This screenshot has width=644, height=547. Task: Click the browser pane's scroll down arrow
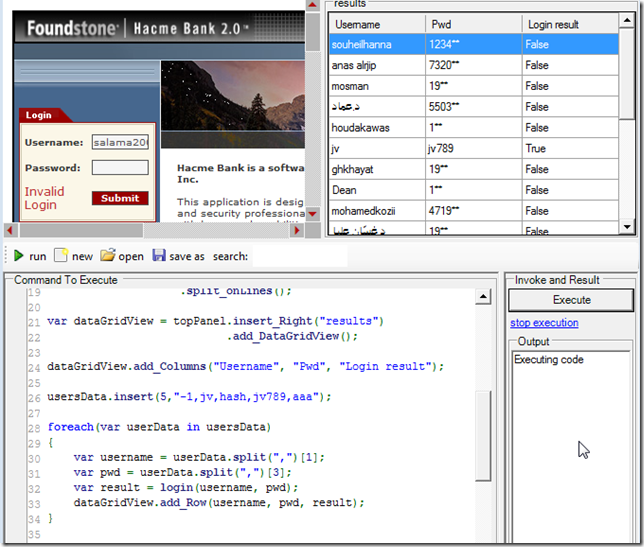[312, 213]
